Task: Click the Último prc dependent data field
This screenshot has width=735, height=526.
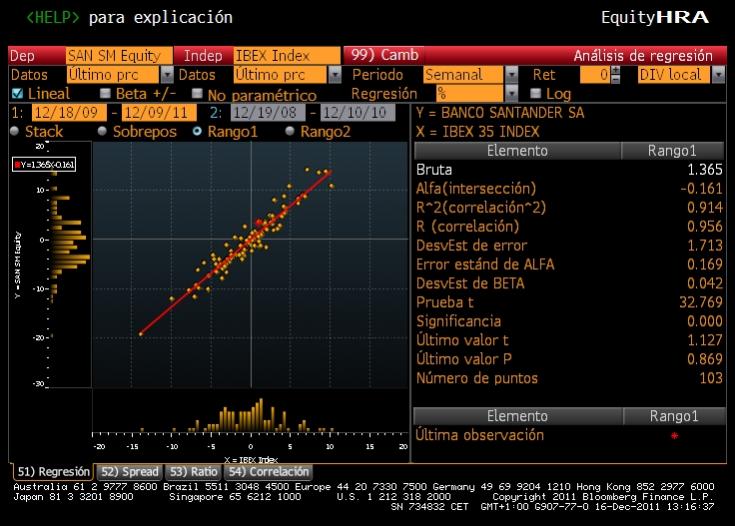Action: pyautogui.click(x=113, y=75)
